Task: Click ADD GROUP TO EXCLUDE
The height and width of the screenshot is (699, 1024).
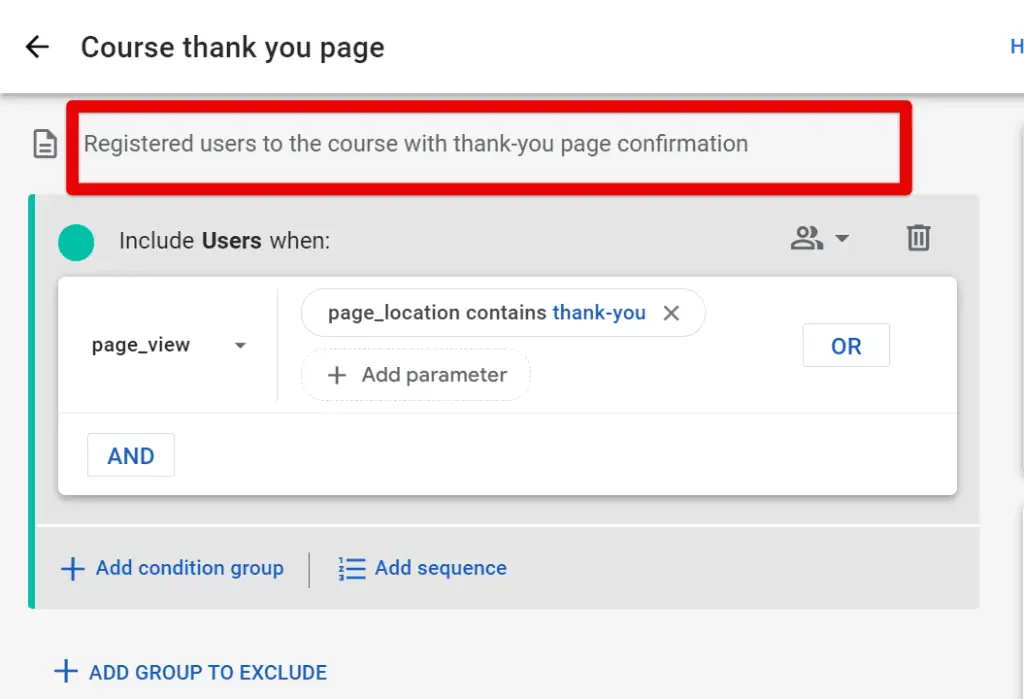Action: click(190, 672)
